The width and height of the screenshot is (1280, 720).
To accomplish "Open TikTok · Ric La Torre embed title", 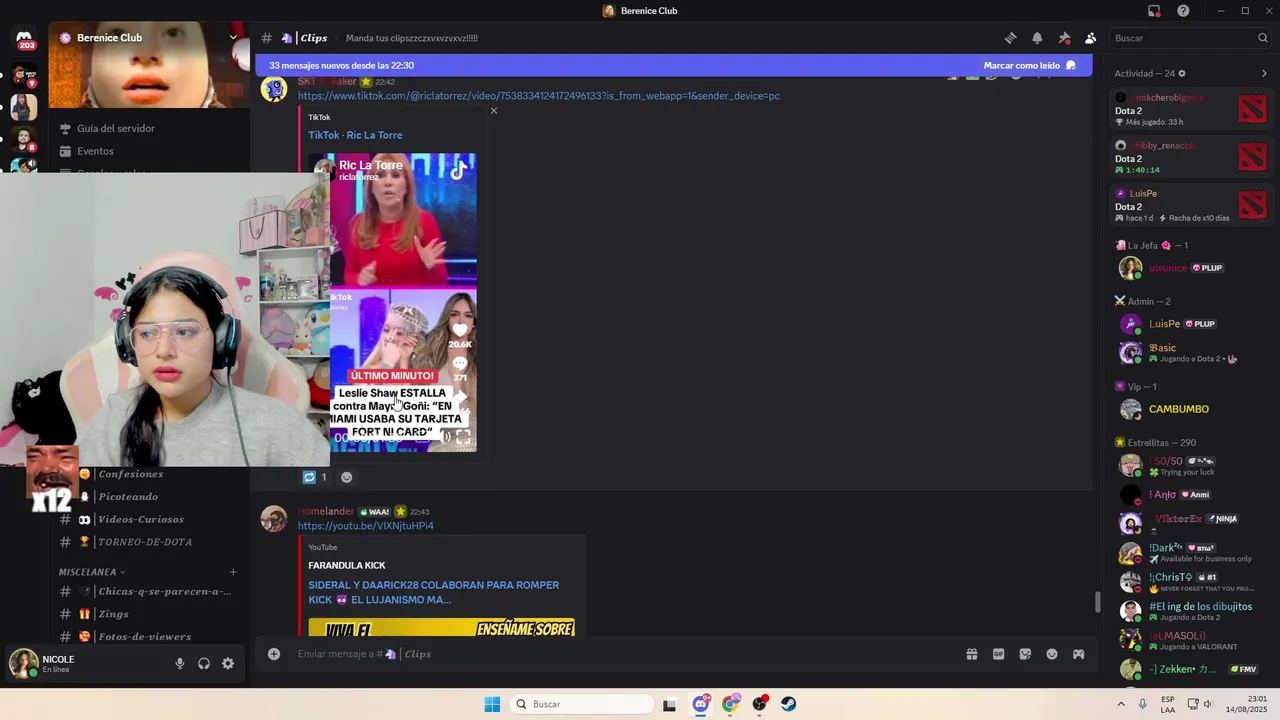I will [355, 135].
